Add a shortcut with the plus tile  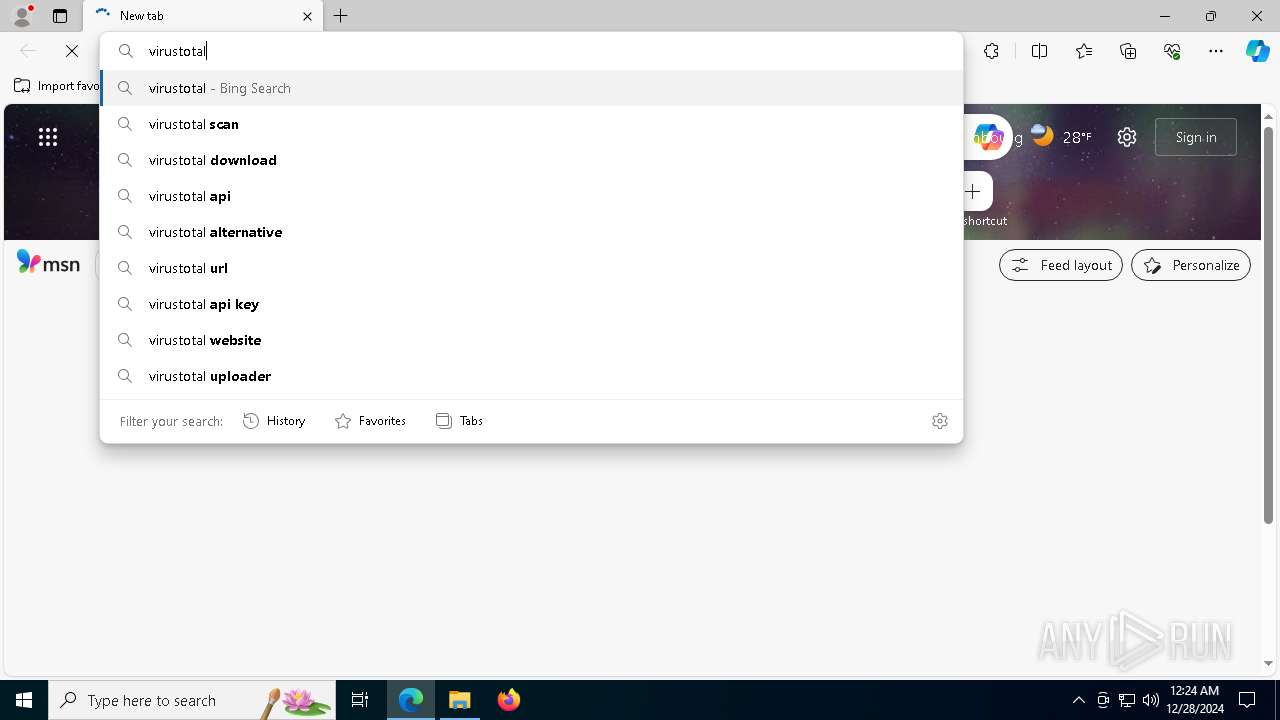[x=973, y=191]
